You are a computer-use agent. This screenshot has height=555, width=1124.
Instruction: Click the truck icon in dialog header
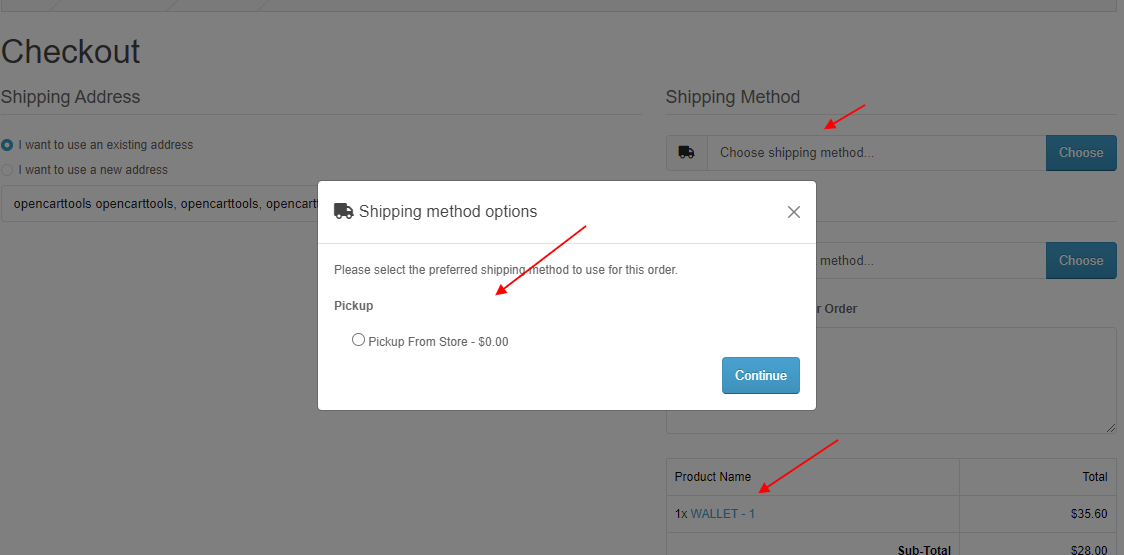click(x=343, y=211)
